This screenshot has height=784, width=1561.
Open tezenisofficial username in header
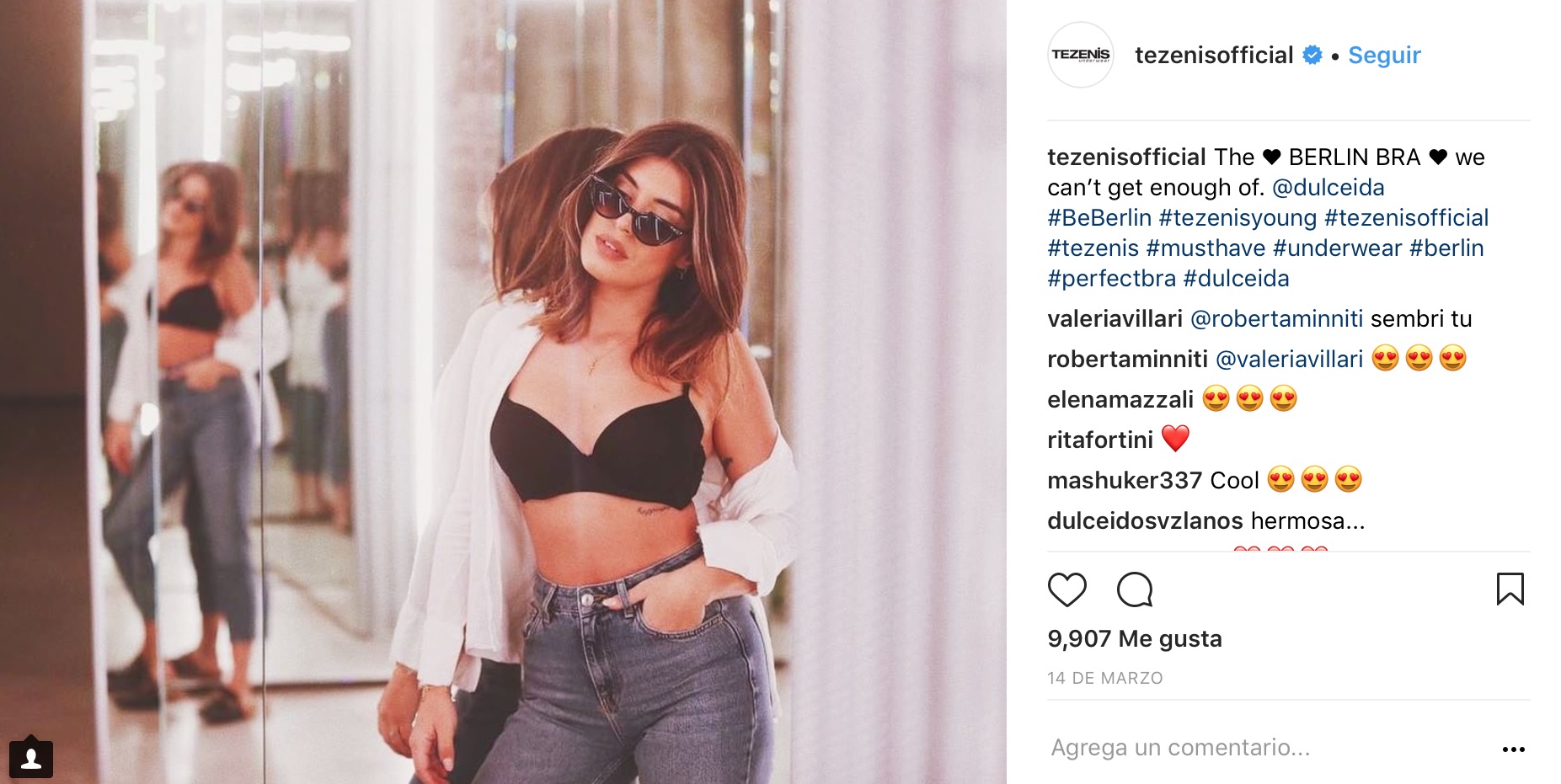(x=1214, y=56)
